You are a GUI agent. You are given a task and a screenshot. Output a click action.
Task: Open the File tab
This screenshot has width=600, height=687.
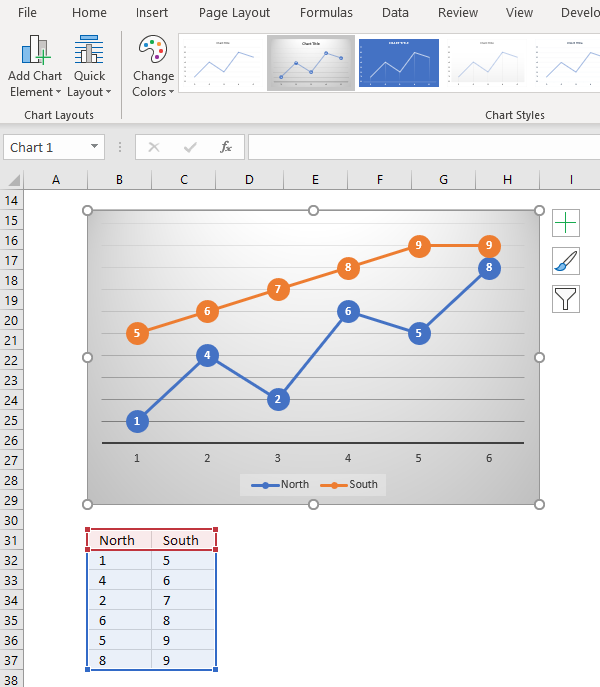[x=27, y=13]
